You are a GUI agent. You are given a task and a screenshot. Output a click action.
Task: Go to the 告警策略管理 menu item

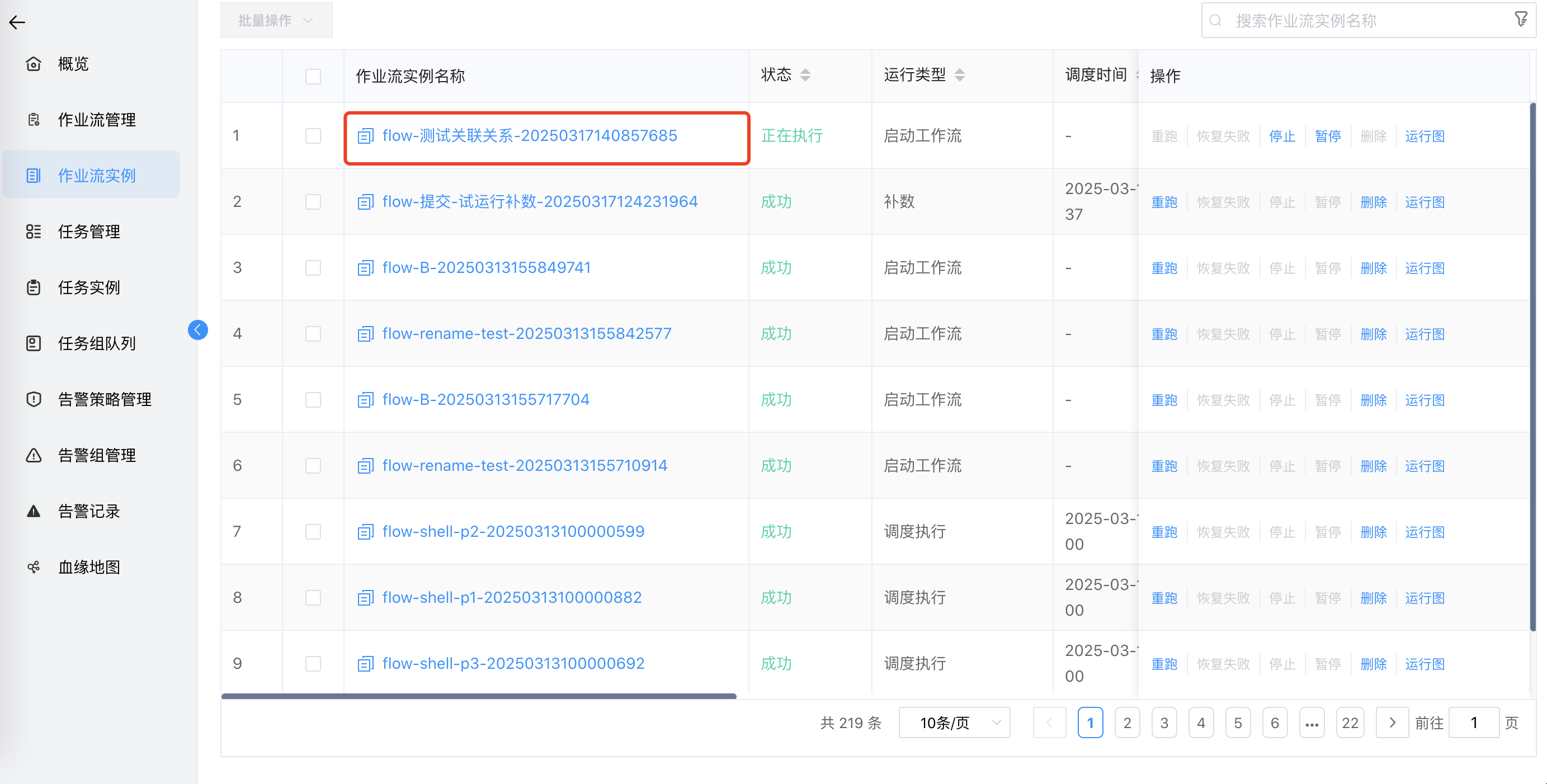(105, 399)
